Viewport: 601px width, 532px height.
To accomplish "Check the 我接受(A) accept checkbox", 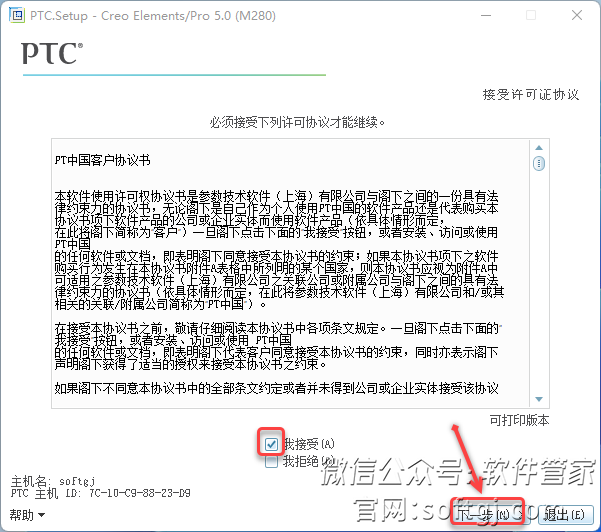I will (x=271, y=444).
